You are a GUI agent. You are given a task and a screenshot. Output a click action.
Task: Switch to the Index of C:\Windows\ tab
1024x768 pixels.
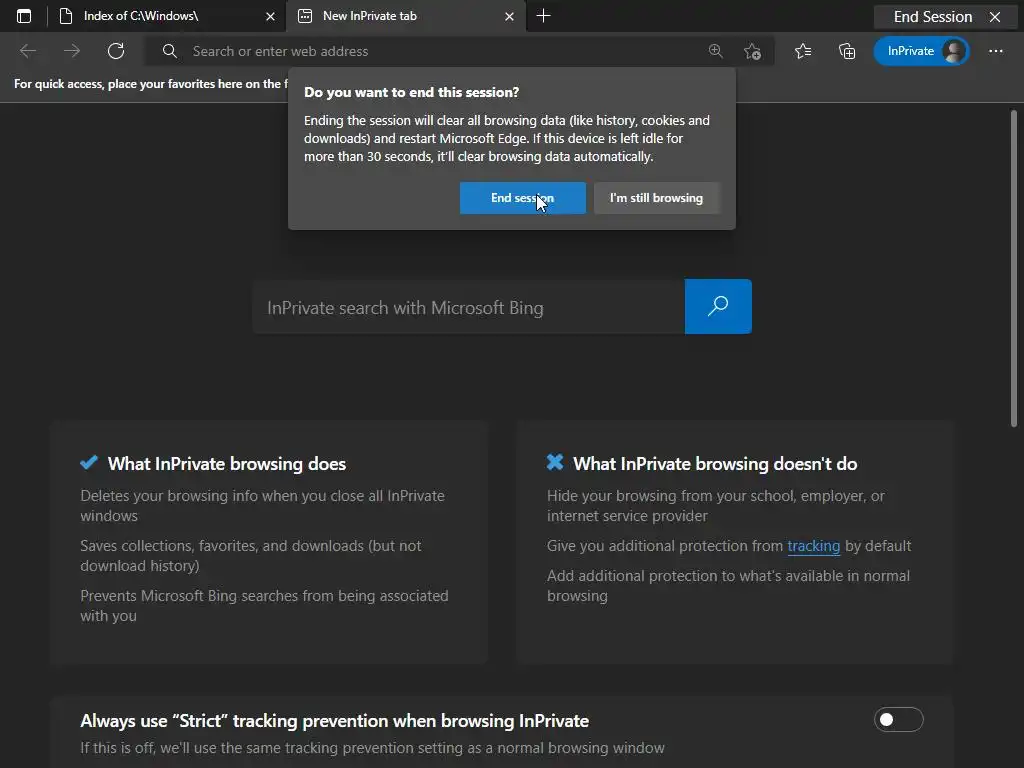pos(168,16)
